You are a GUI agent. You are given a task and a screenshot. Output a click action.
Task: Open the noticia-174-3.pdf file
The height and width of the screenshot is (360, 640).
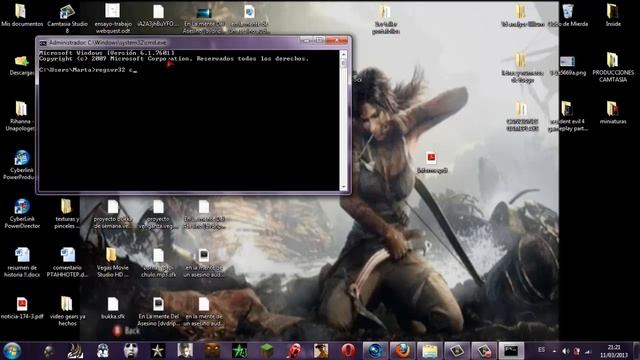(x=22, y=308)
